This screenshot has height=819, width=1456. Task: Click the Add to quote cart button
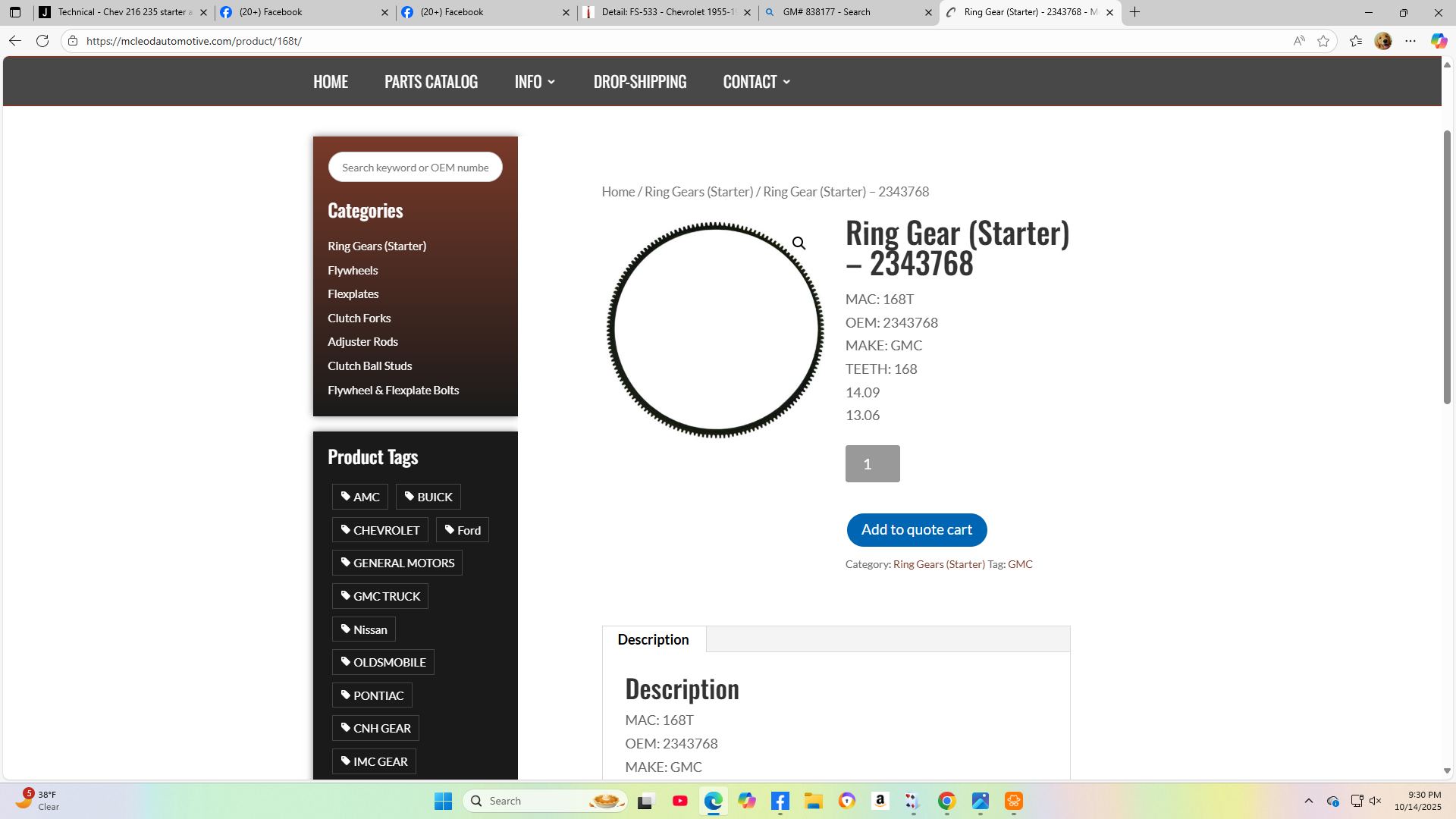pyautogui.click(x=916, y=530)
